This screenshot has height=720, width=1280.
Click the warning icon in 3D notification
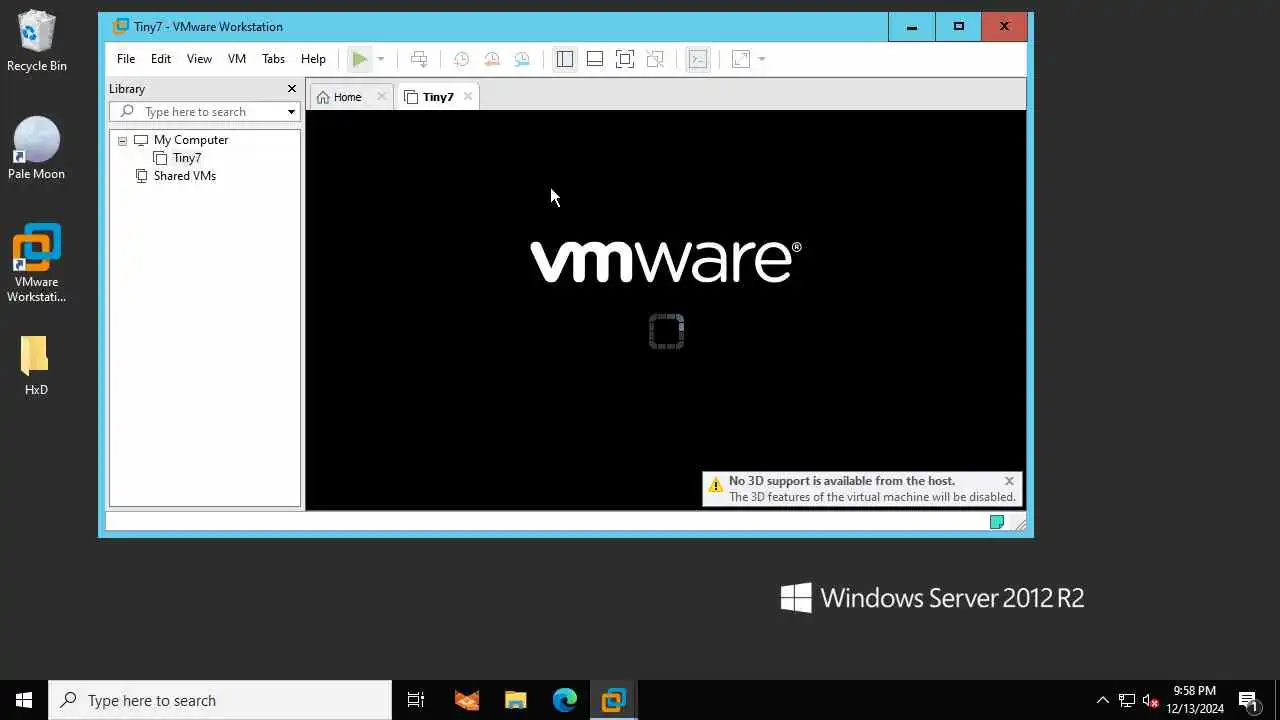click(716, 486)
